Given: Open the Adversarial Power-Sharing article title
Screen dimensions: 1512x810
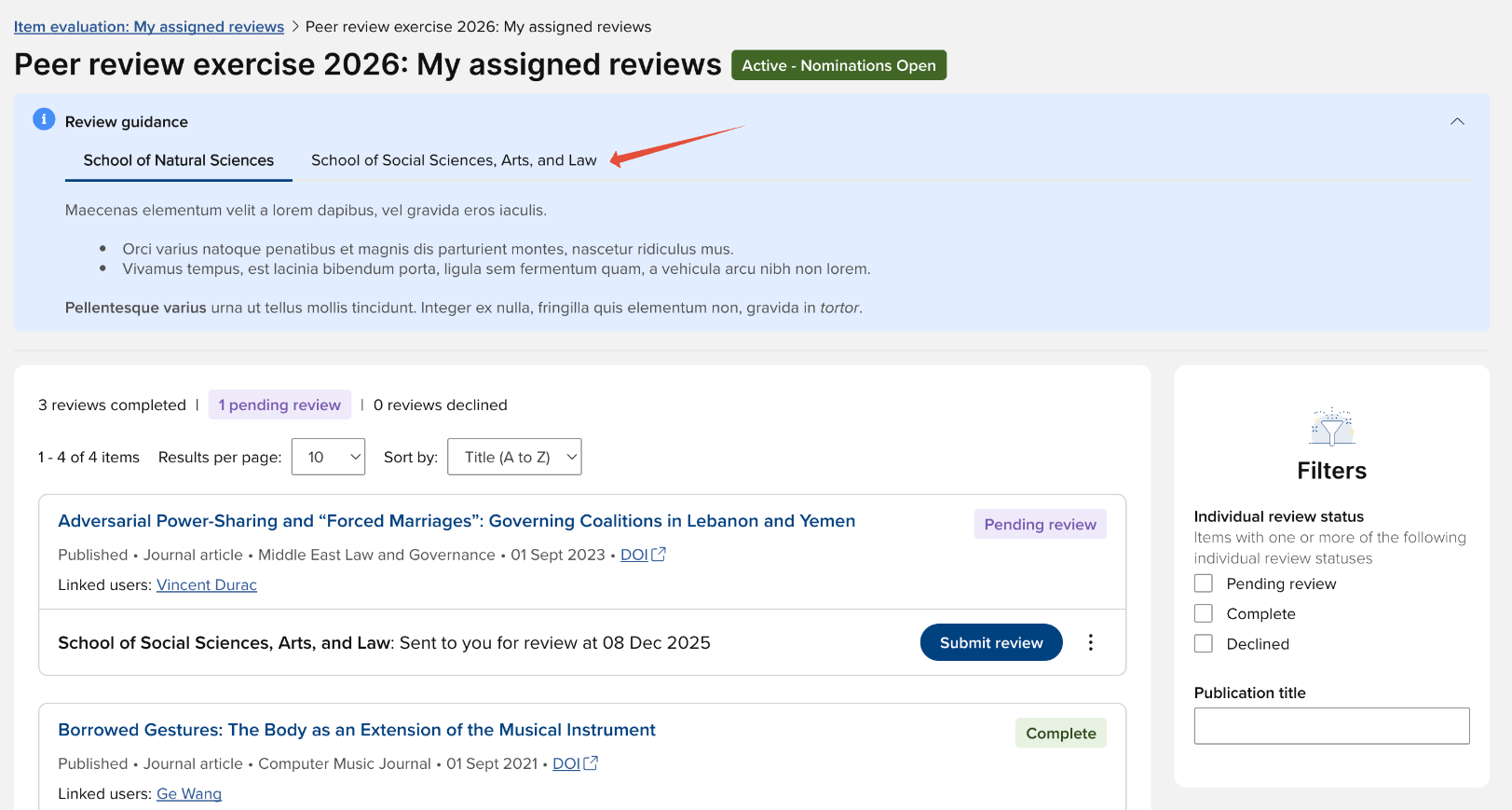Looking at the screenshot, I should pos(456,521).
